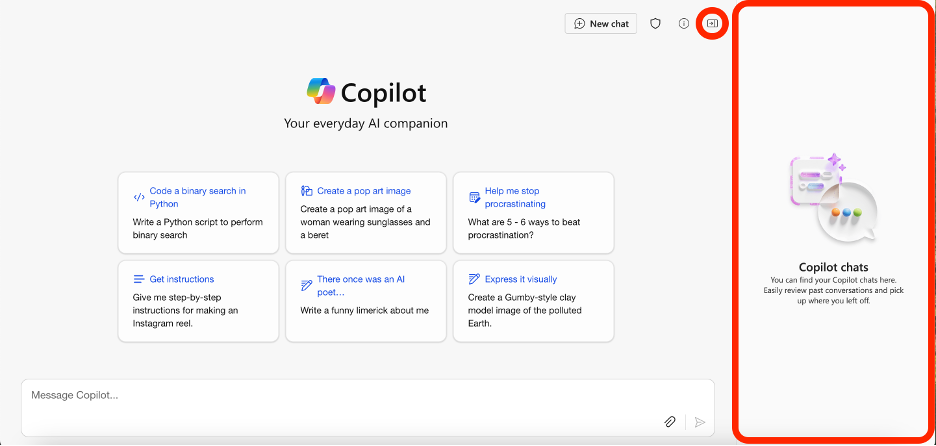The height and width of the screenshot is (446, 936).
Task: Select 'Code a binary search in Python' card
Action: (x=198, y=213)
